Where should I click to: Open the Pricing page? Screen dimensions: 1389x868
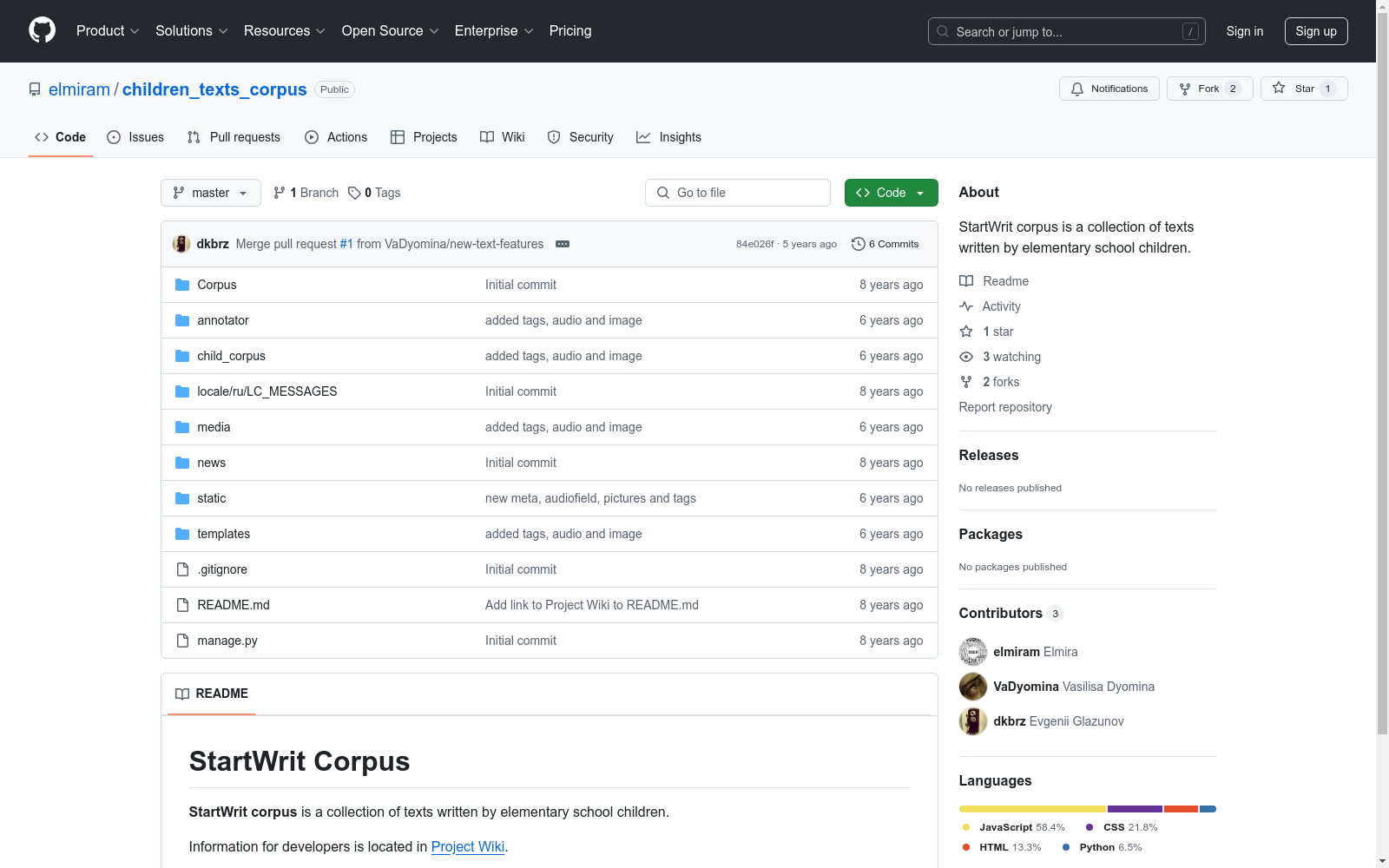pyautogui.click(x=570, y=30)
